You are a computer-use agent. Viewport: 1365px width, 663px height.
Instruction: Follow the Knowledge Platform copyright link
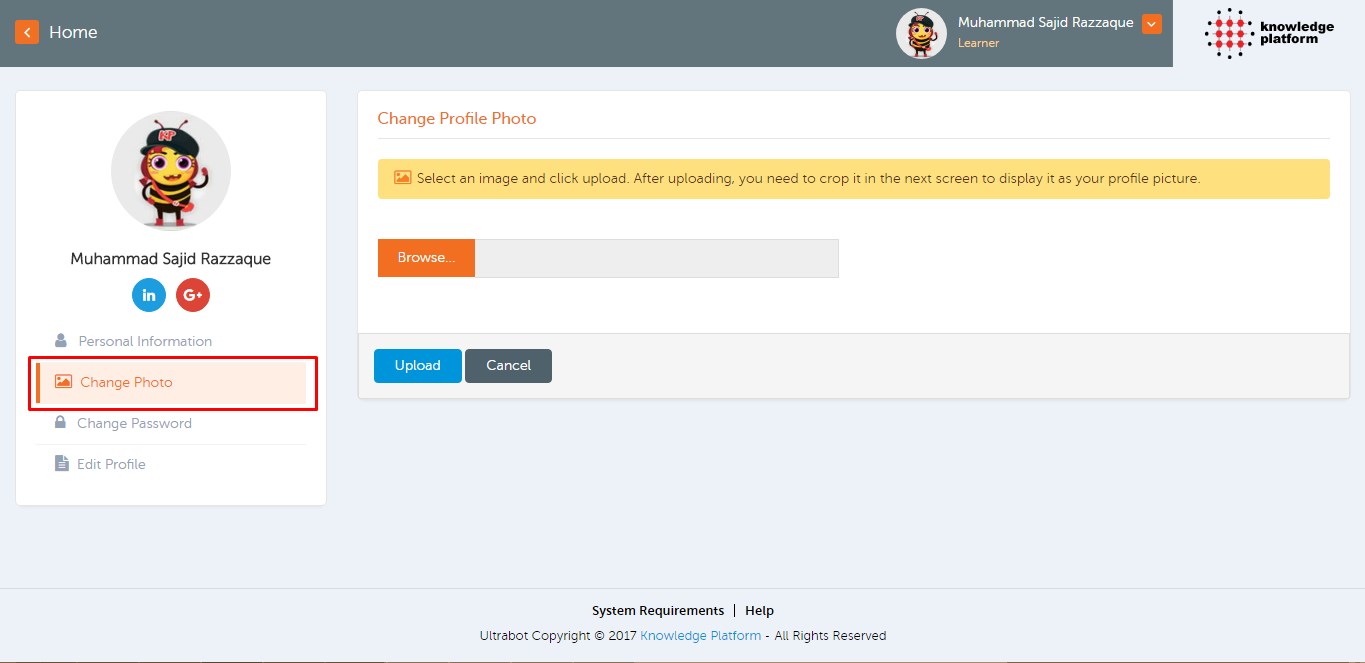[x=700, y=636]
